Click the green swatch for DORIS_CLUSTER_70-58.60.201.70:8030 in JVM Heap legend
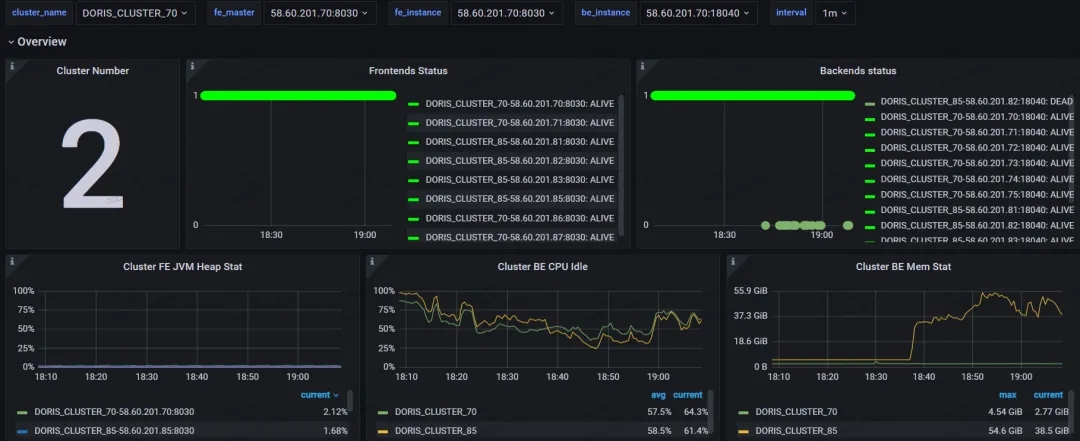1080x441 pixels. pos(23,412)
